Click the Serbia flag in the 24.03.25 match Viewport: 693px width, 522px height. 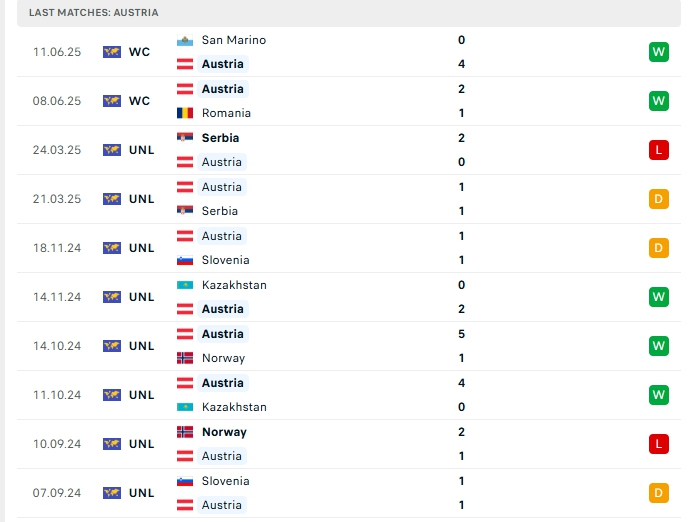coord(185,138)
